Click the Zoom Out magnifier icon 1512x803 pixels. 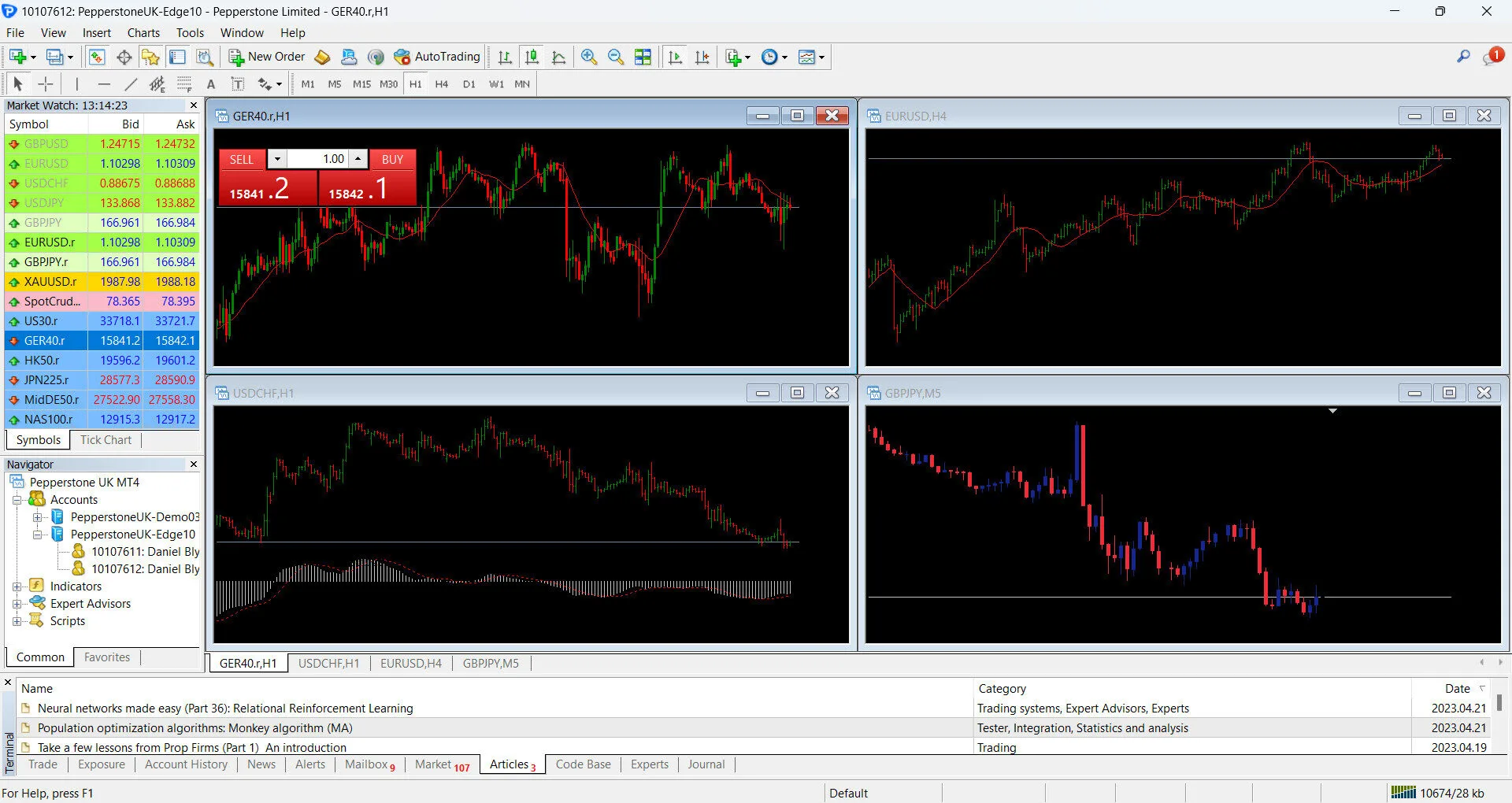pos(616,57)
